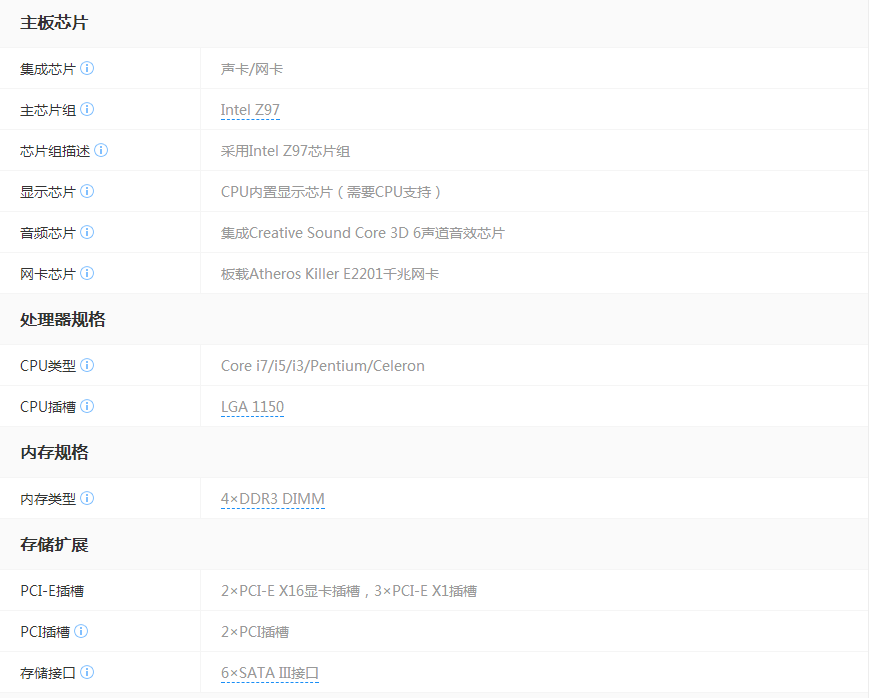Click the info icon beside 集成芯片
Viewport: 870px width, 698px height.
87,68
